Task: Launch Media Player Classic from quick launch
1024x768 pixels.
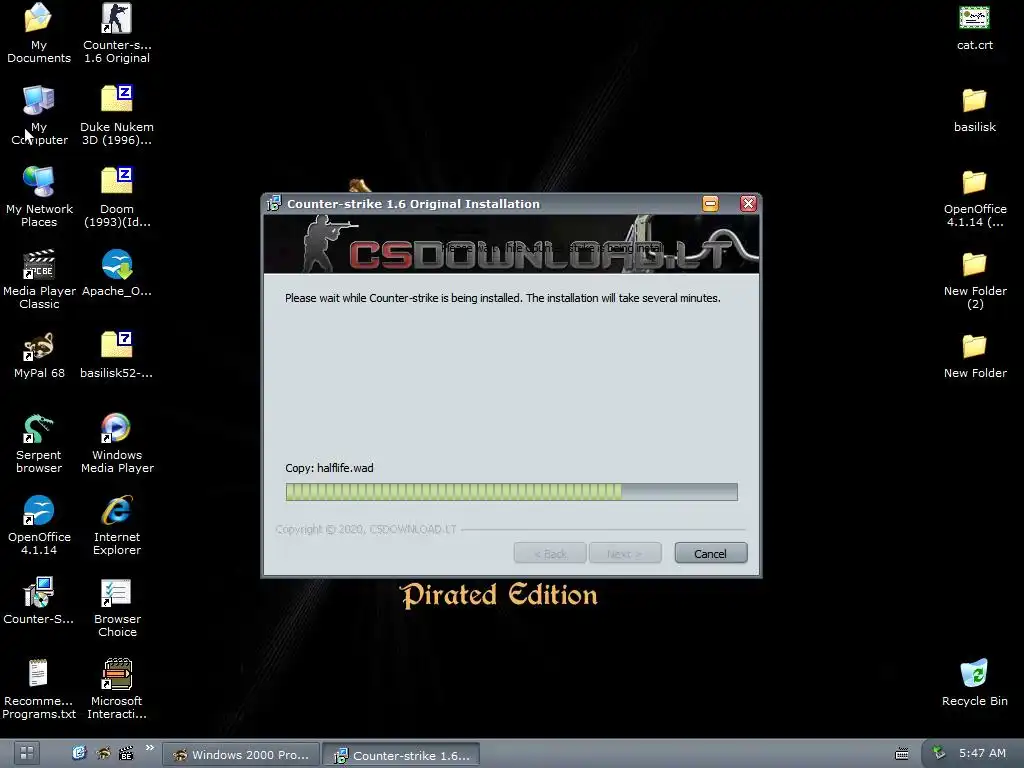Action: click(x=127, y=753)
